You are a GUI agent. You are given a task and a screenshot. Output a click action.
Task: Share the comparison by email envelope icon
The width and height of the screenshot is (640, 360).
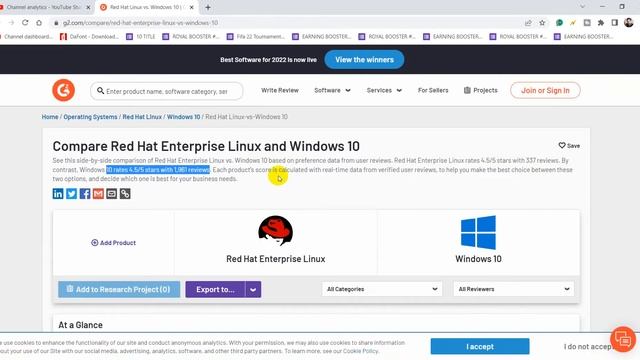click(111, 193)
